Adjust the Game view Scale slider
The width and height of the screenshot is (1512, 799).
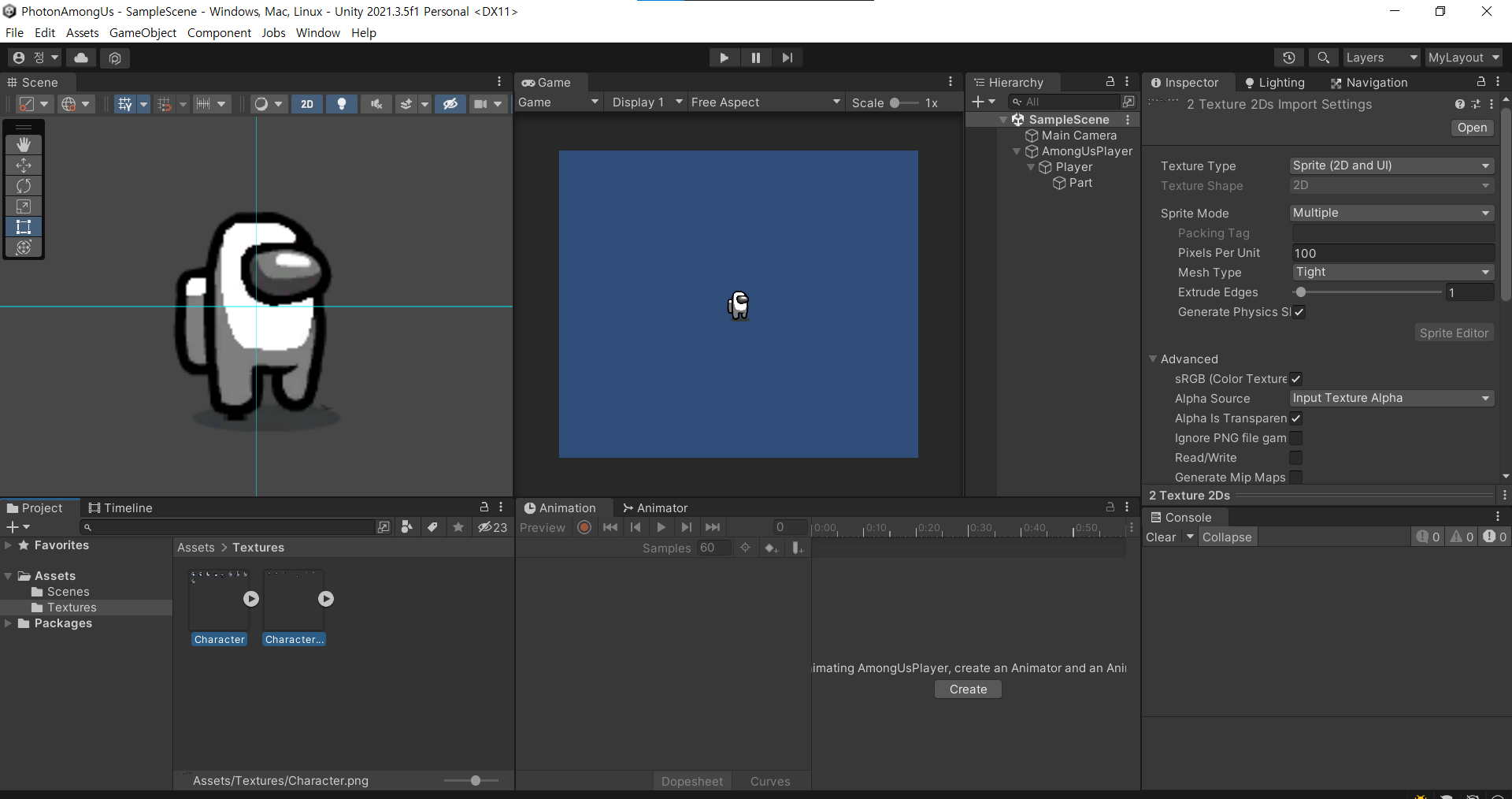tap(904, 102)
